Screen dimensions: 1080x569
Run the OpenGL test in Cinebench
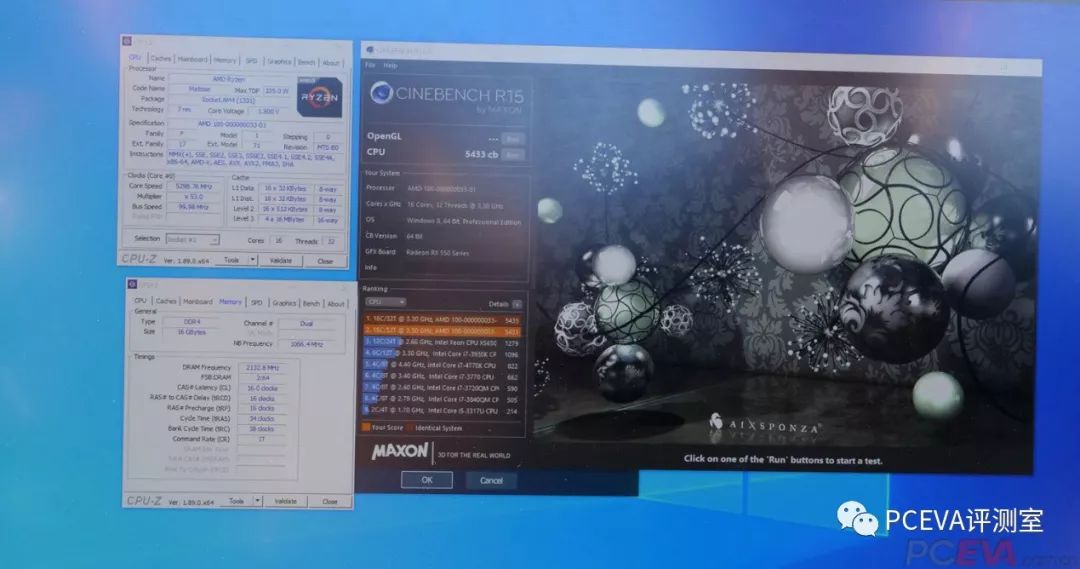click(x=512, y=138)
